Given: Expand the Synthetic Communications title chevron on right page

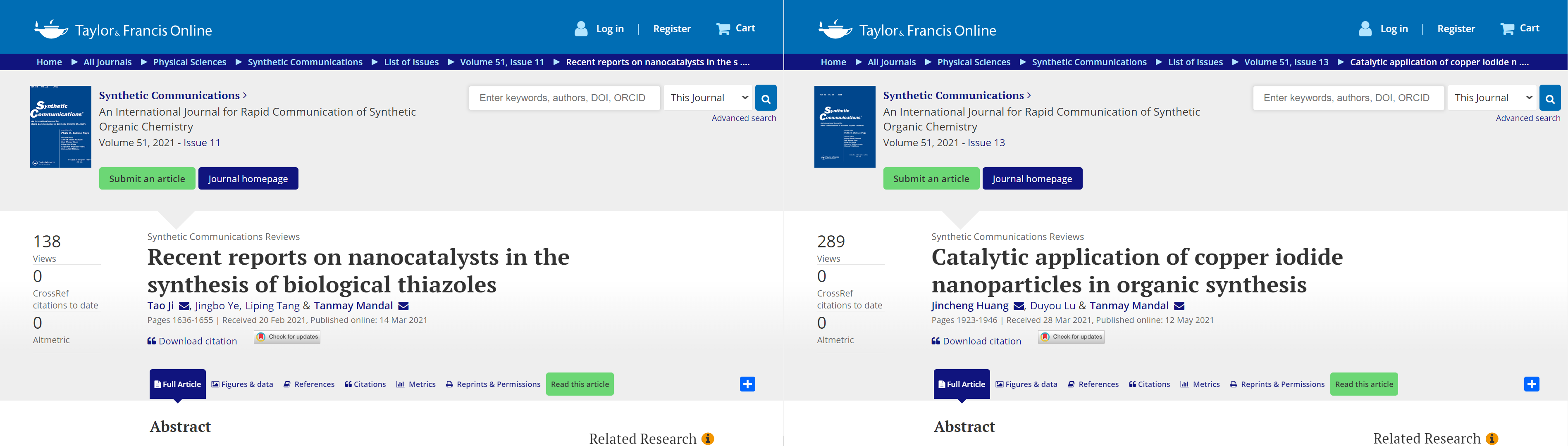Looking at the screenshot, I should pos(1029,95).
